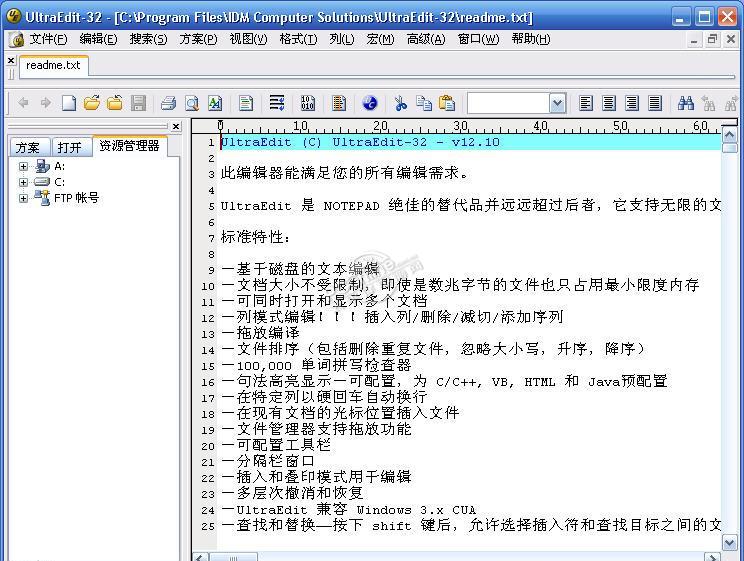Viewport: 744px width, 561px height.
Task: Select the readme.txt file tab
Action: (x=53, y=65)
